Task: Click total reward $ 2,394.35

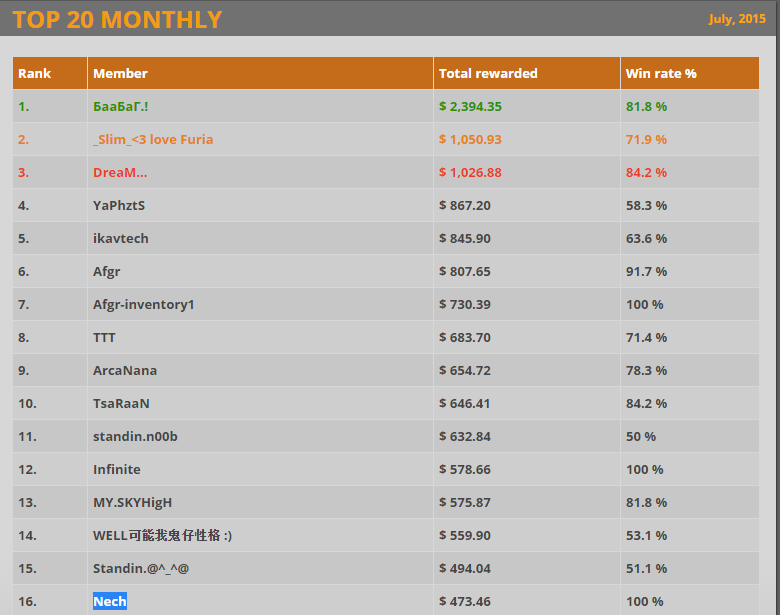Action: (470, 106)
